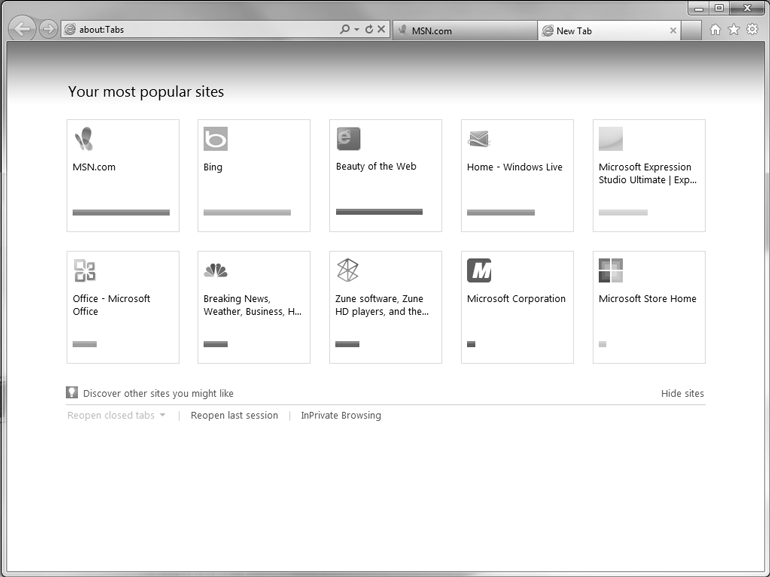
Task: Click Discover other sites you might like
Action: [157, 394]
